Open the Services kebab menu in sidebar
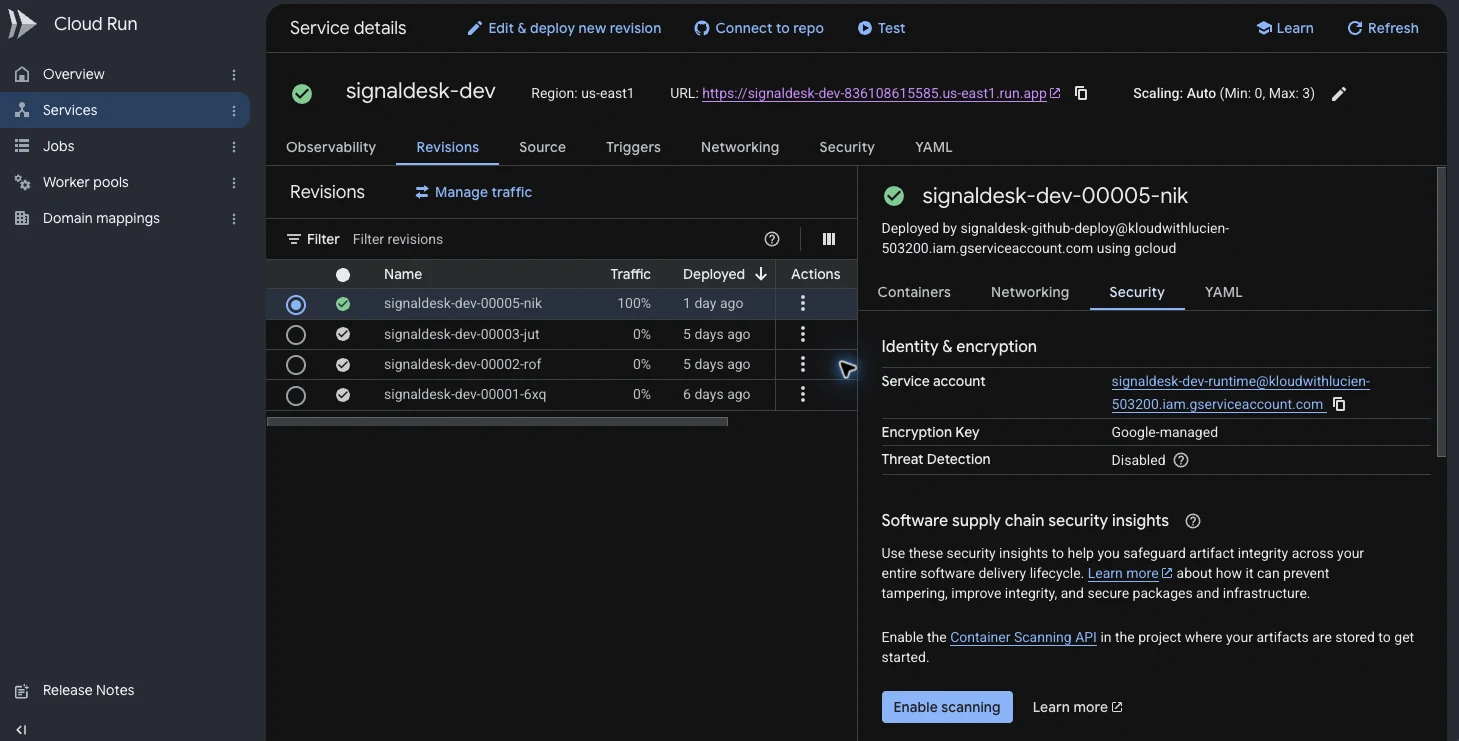Viewport: 1459px width, 741px height. [234, 111]
